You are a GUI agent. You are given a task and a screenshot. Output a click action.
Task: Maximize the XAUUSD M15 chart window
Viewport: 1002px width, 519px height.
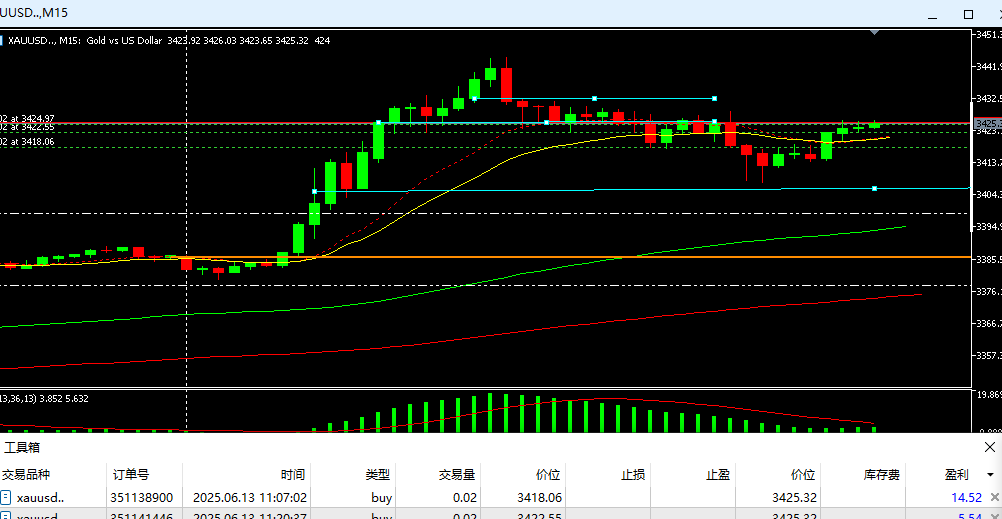coord(967,14)
